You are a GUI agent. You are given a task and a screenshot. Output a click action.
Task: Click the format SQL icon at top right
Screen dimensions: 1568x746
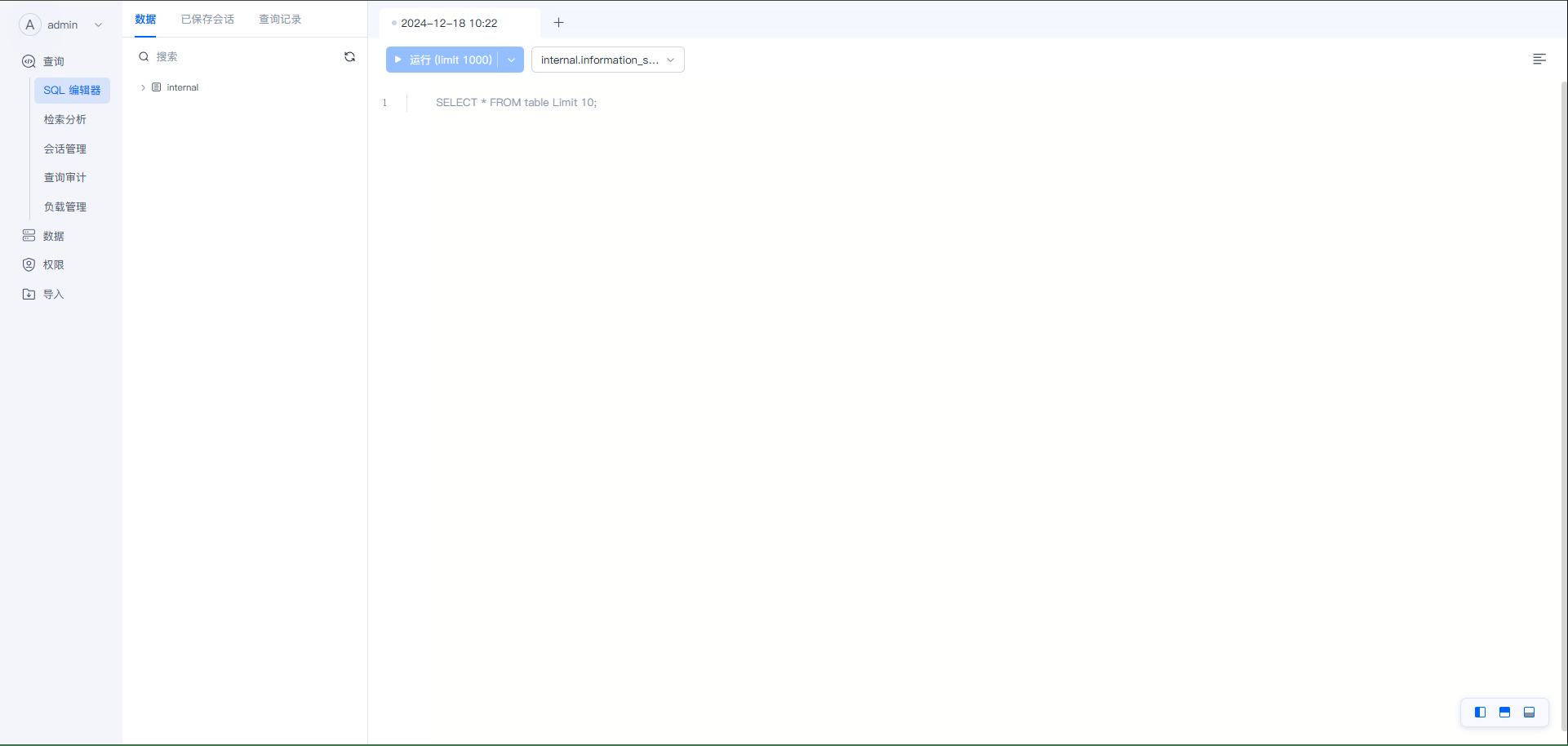[1539, 60]
